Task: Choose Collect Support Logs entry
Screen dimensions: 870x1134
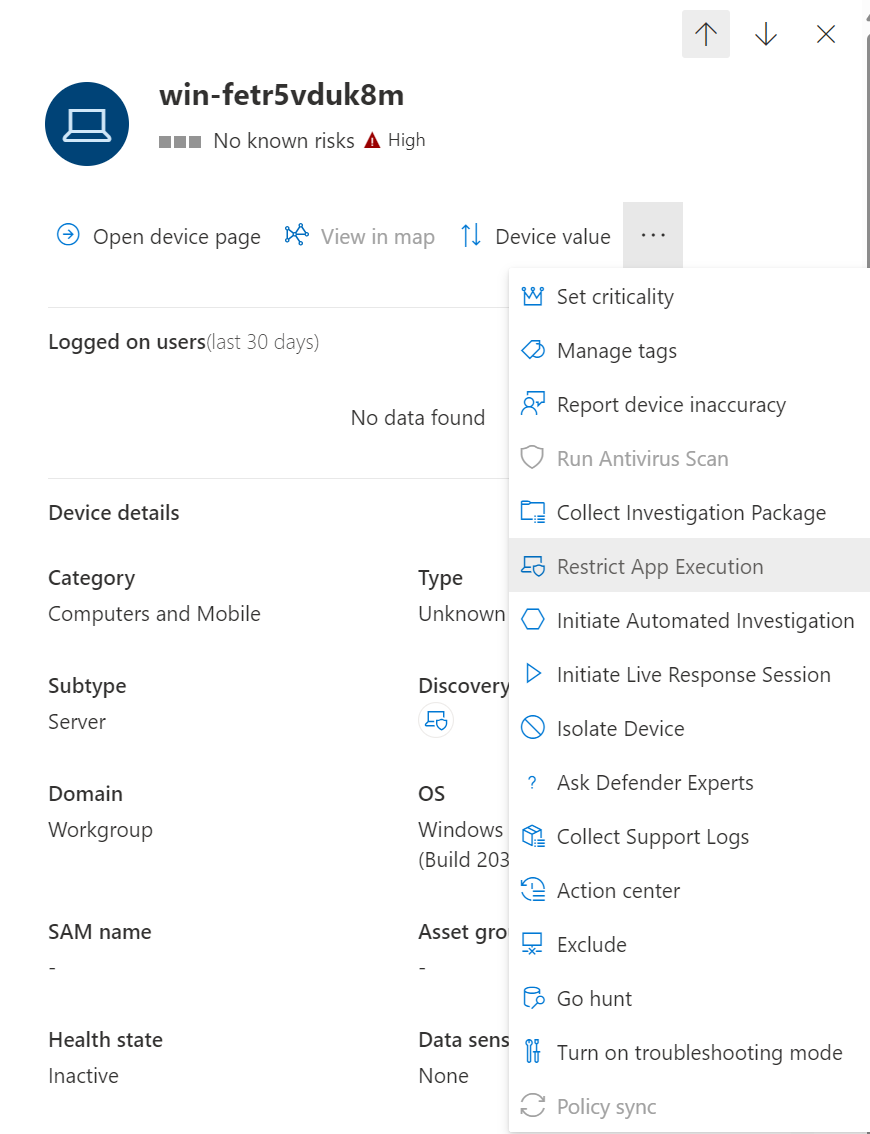Action: point(652,837)
